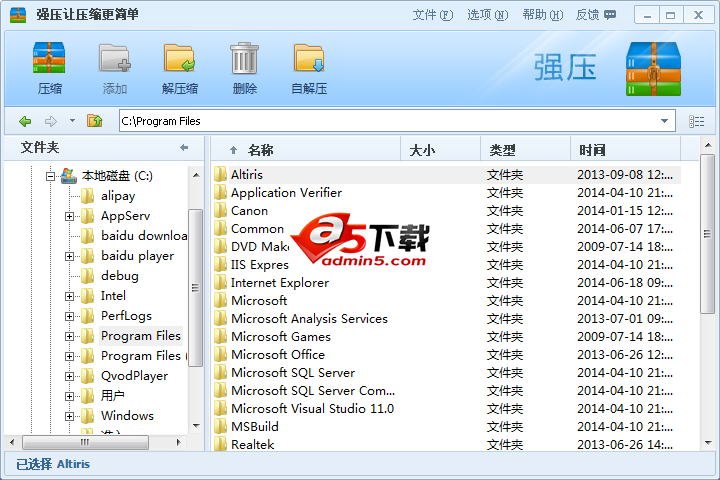This screenshot has height=480, width=720.
Task: Click the 反馈 feedback chat icon
Action: [610, 15]
